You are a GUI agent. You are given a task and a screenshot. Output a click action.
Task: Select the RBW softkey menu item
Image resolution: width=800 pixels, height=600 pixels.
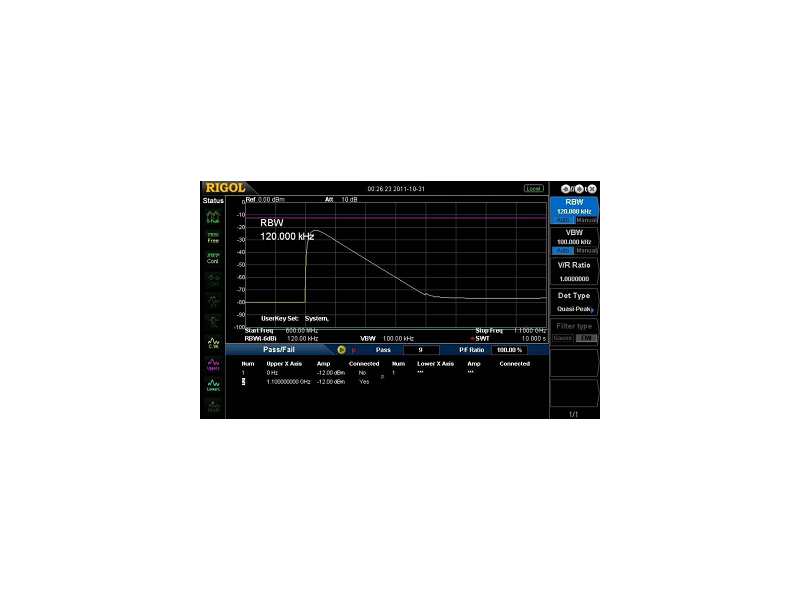pyautogui.click(x=574, y=205)
